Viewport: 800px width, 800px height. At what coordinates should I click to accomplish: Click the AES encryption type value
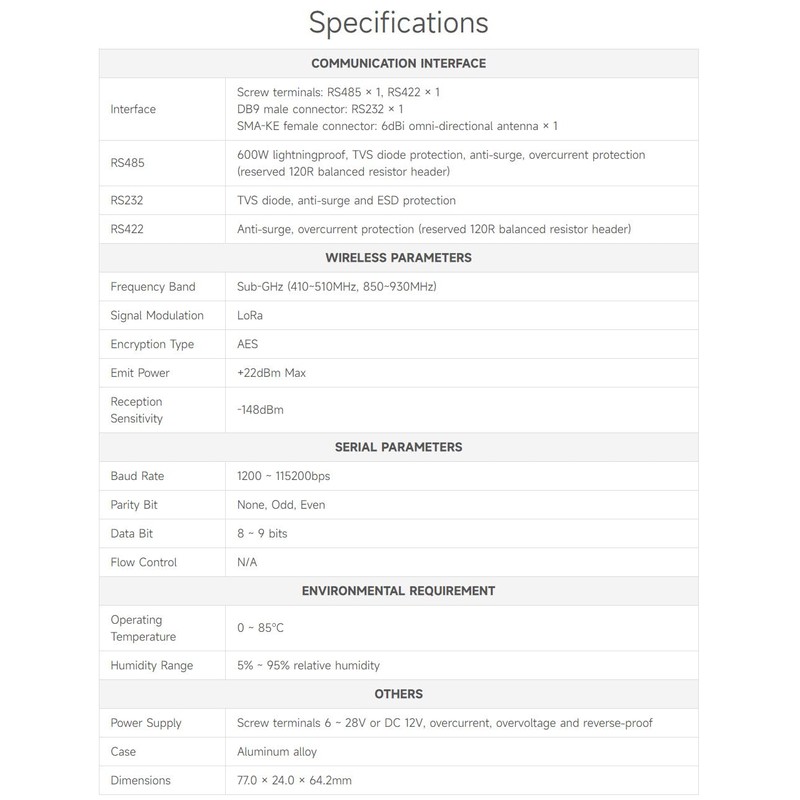click(247, 344)
